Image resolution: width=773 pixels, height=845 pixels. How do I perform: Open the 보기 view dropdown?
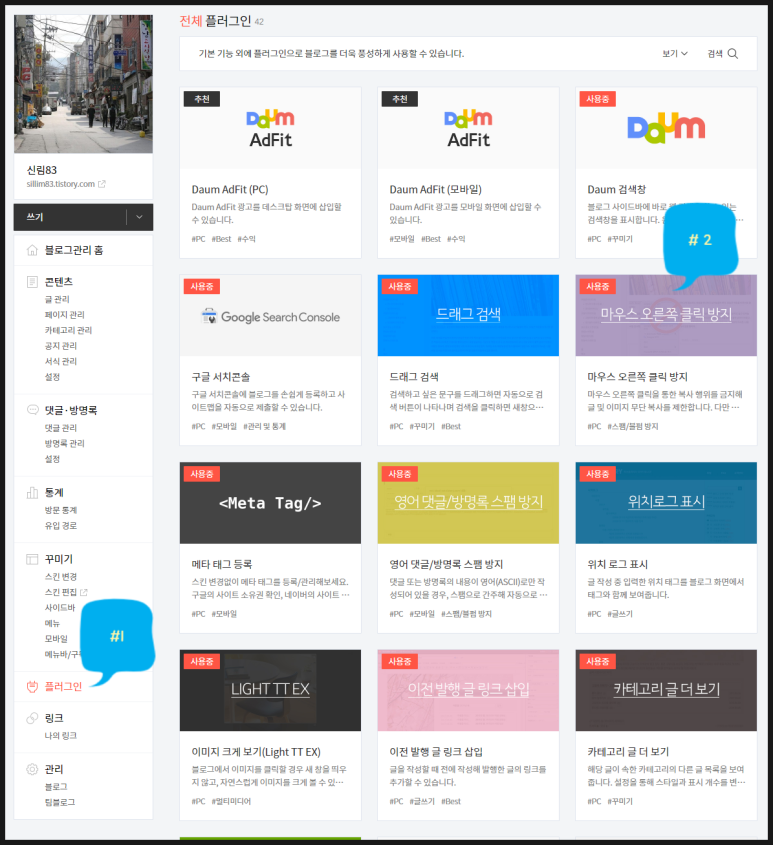[x=675, y=53]
